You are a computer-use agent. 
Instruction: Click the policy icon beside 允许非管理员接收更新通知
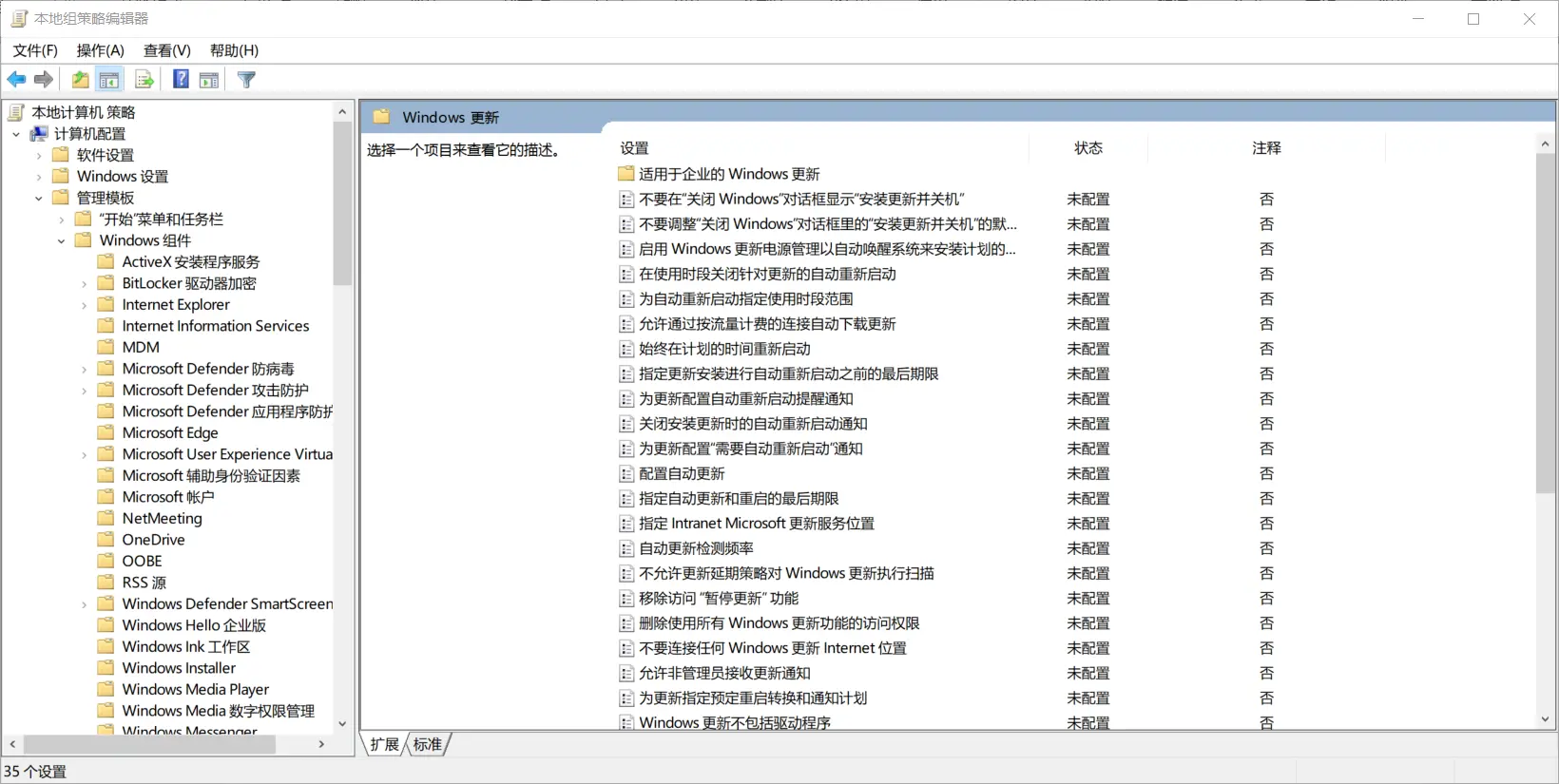(626, 674)
